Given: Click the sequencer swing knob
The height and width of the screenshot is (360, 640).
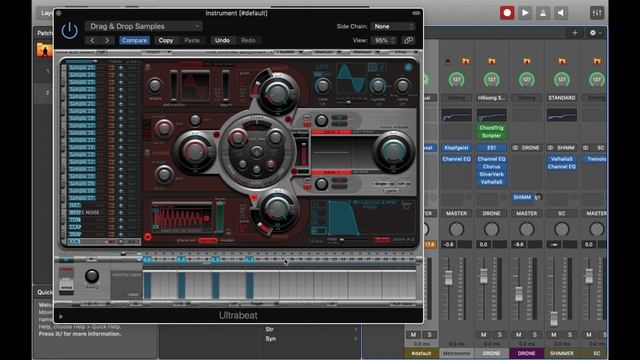Looking at the screenshot, I should [x=92, y=276].
